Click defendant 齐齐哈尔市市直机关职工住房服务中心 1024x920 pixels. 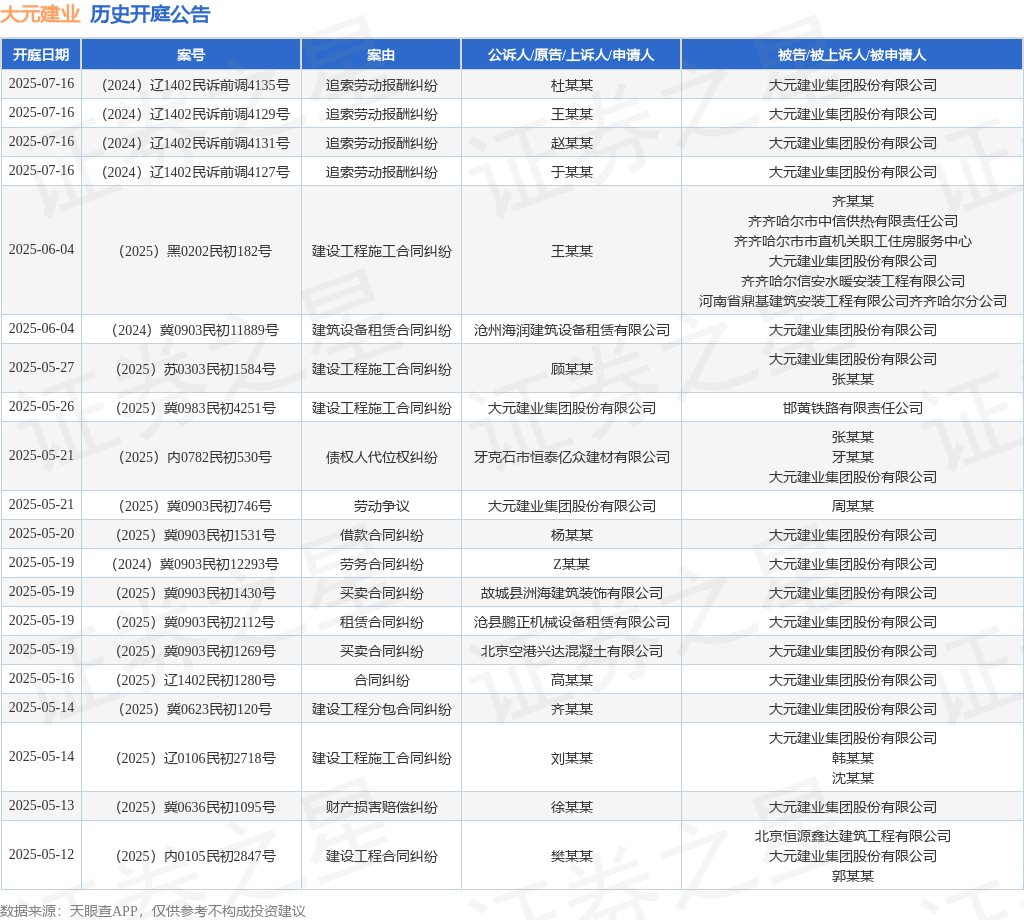(x=852, y=242)
